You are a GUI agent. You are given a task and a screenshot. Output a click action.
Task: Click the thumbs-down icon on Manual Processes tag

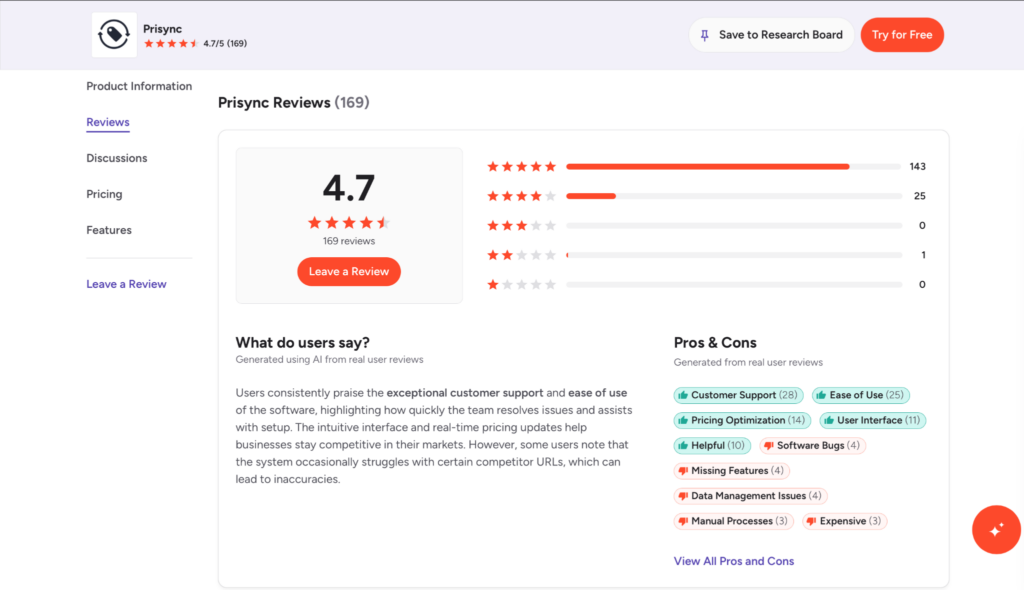[x=683, y=521]
